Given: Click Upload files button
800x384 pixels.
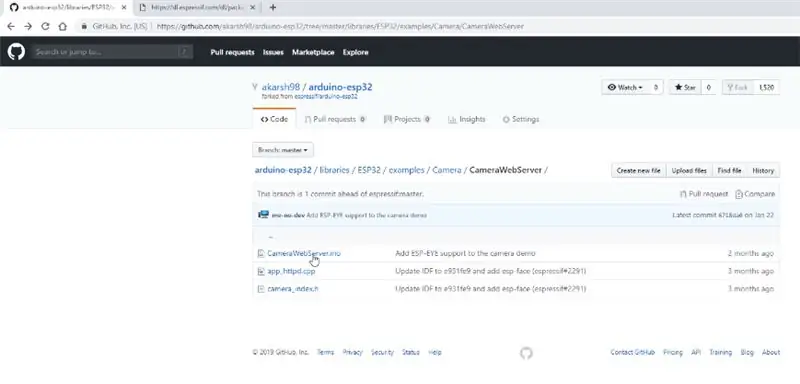Looking at the screenshot, I should (x=689, y=171).
